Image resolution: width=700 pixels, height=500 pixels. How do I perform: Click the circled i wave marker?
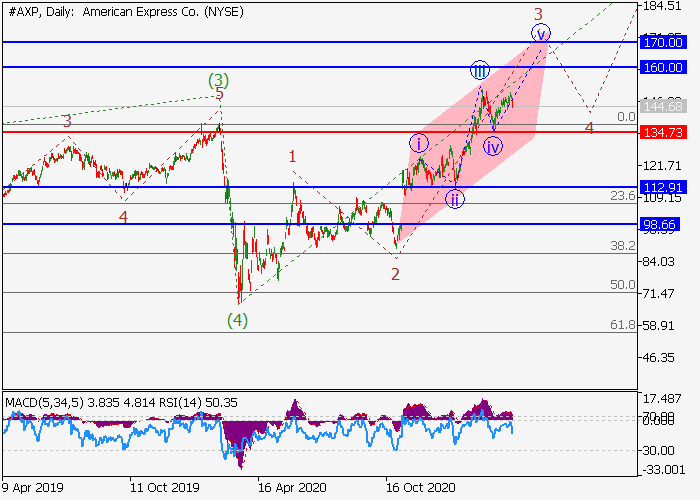(x=419, y=143)
